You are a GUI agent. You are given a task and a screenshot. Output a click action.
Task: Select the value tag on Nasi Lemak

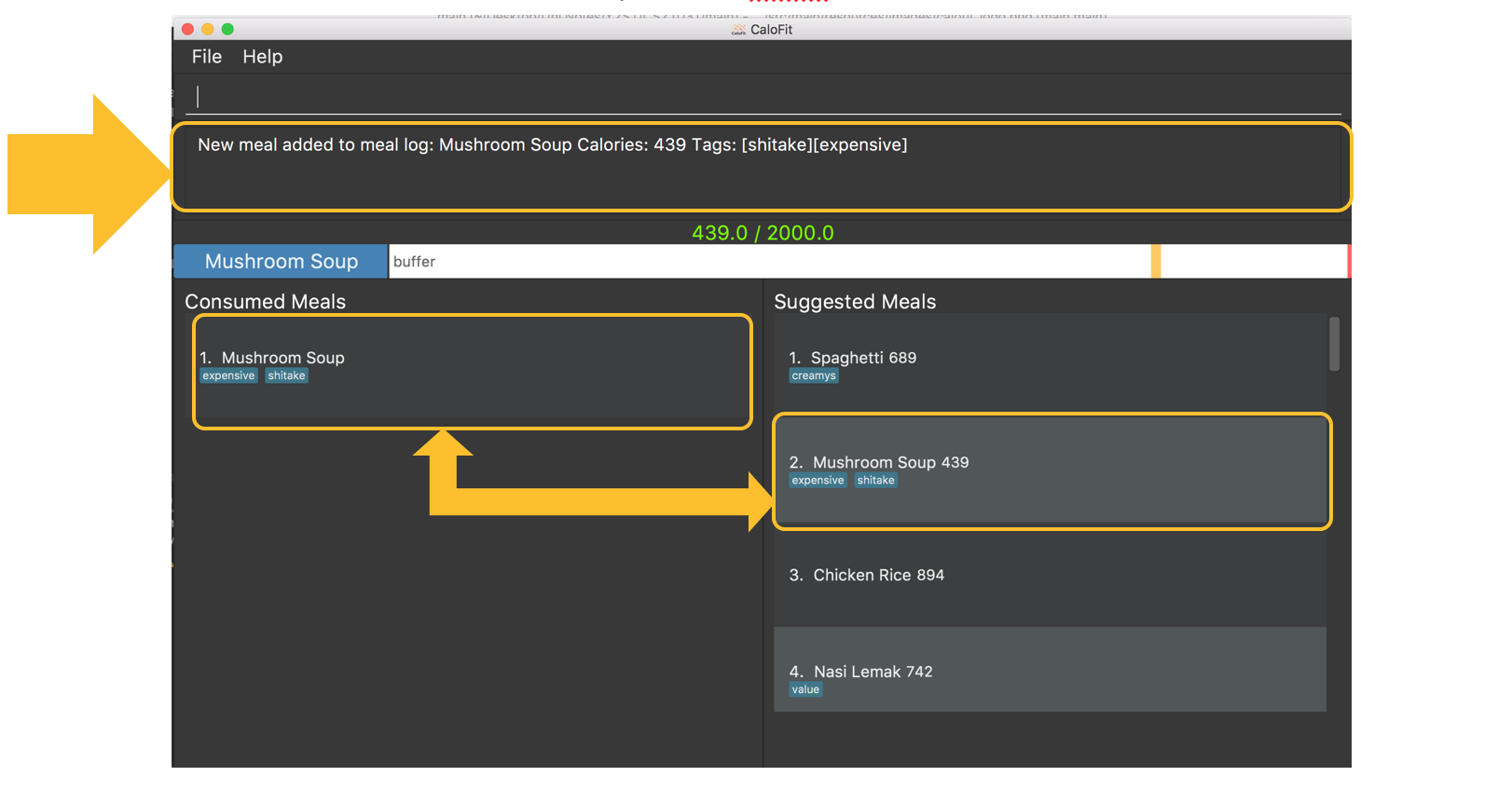coord(805,689)
